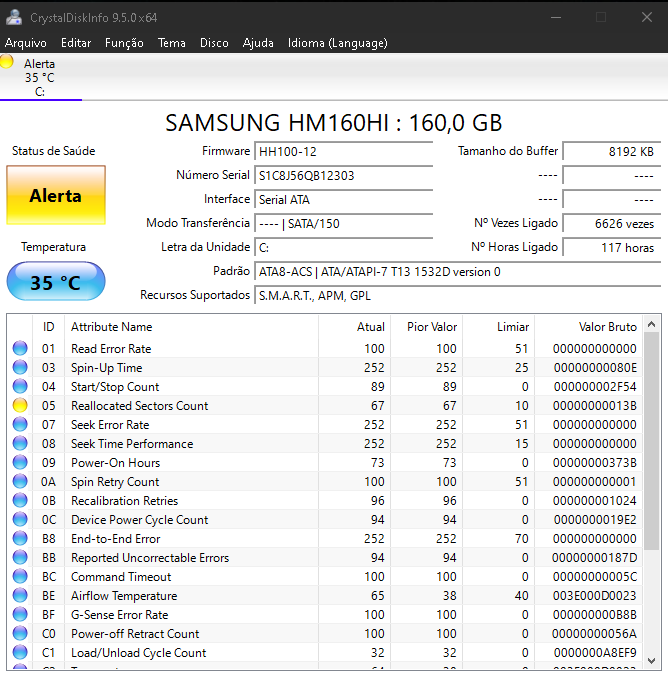This screenshot has height=676, width=668.
Task: Open the Idioma (Language) menu
Action: (338, 43)
